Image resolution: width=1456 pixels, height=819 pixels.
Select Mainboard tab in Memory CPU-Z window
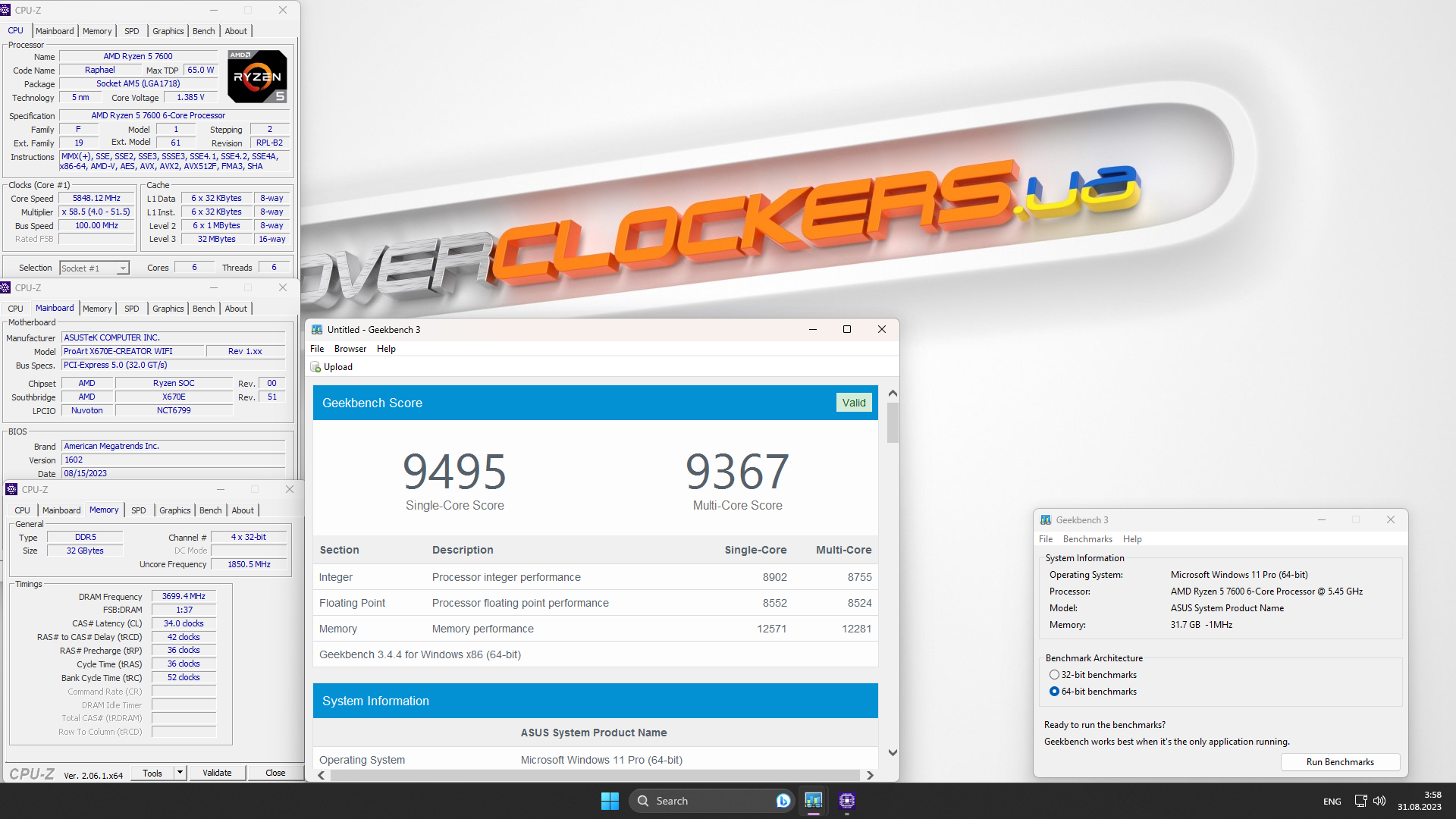(61, 510)
